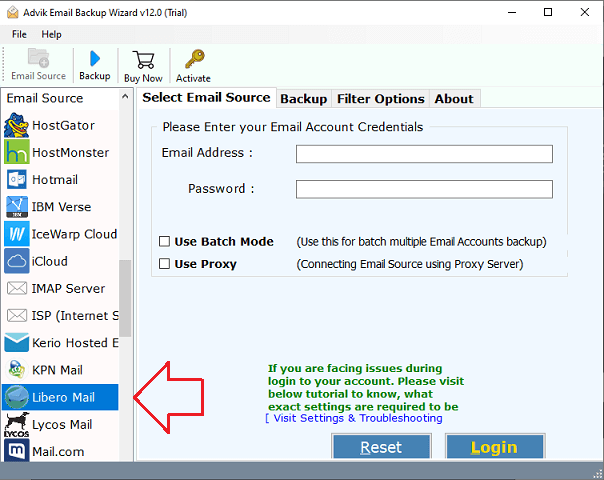Click the Password input field

[424, 189]
